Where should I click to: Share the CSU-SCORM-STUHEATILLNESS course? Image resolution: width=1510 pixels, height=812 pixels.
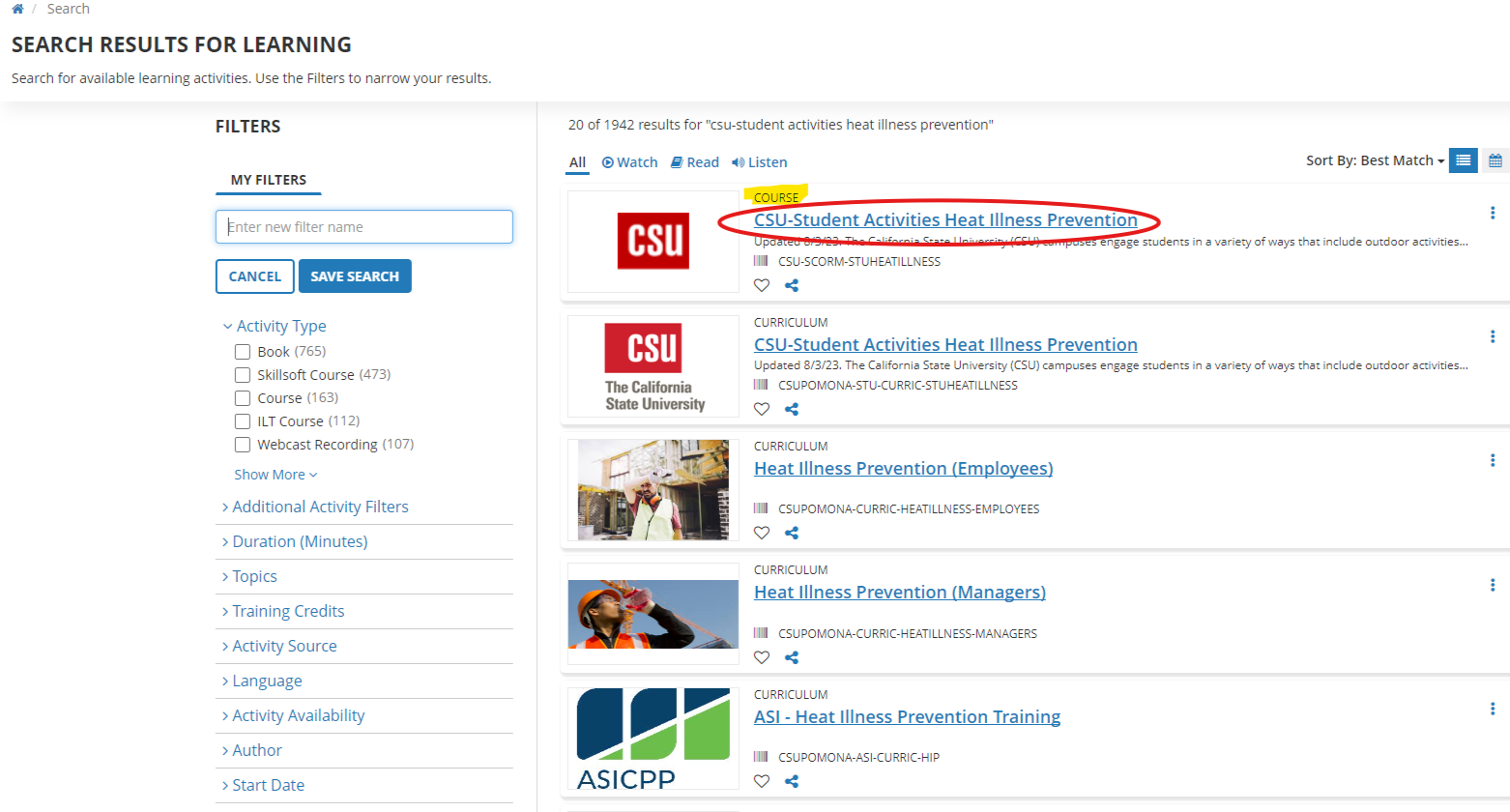(x=792, y=285)
